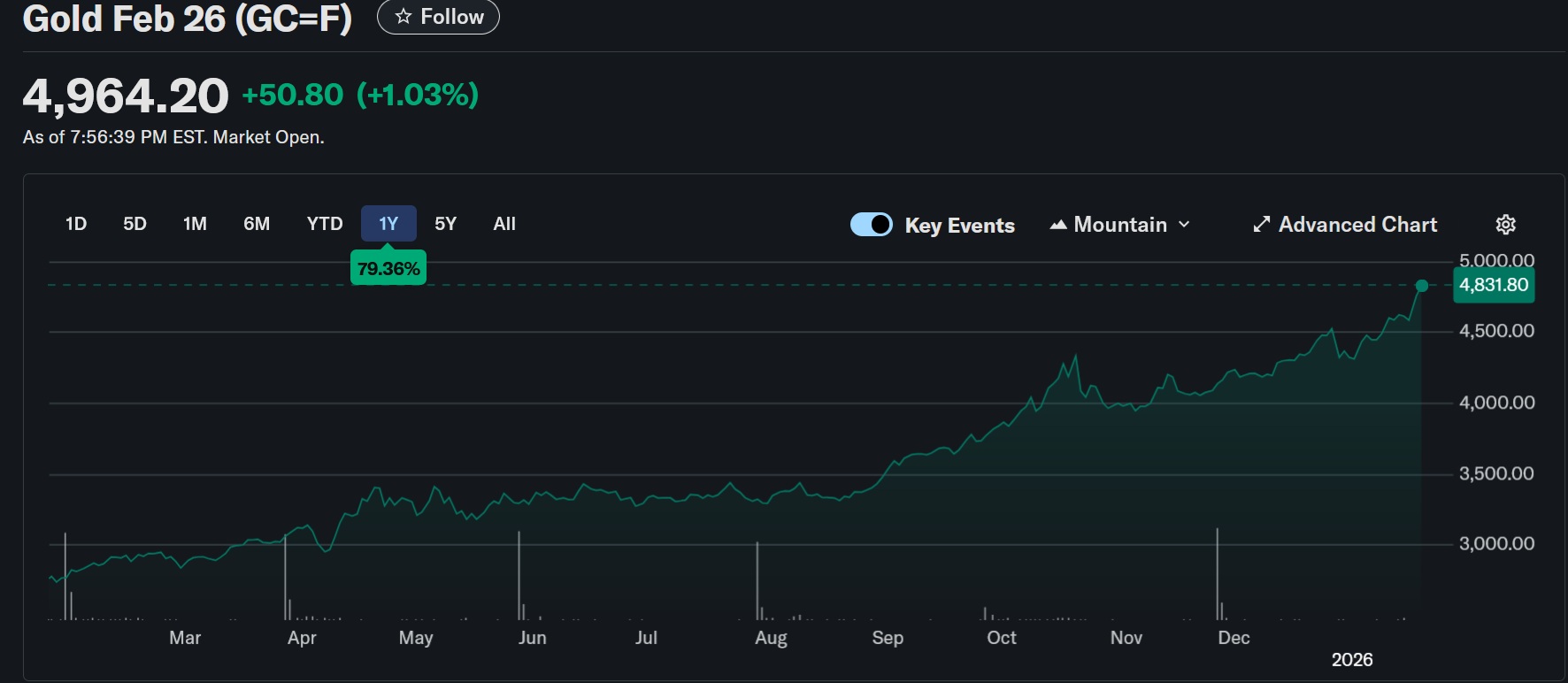Viewport: 1568px width, 683px height.
Task: Follow the Gold Feb 26 contract
Action: click(x=438, y=17)
